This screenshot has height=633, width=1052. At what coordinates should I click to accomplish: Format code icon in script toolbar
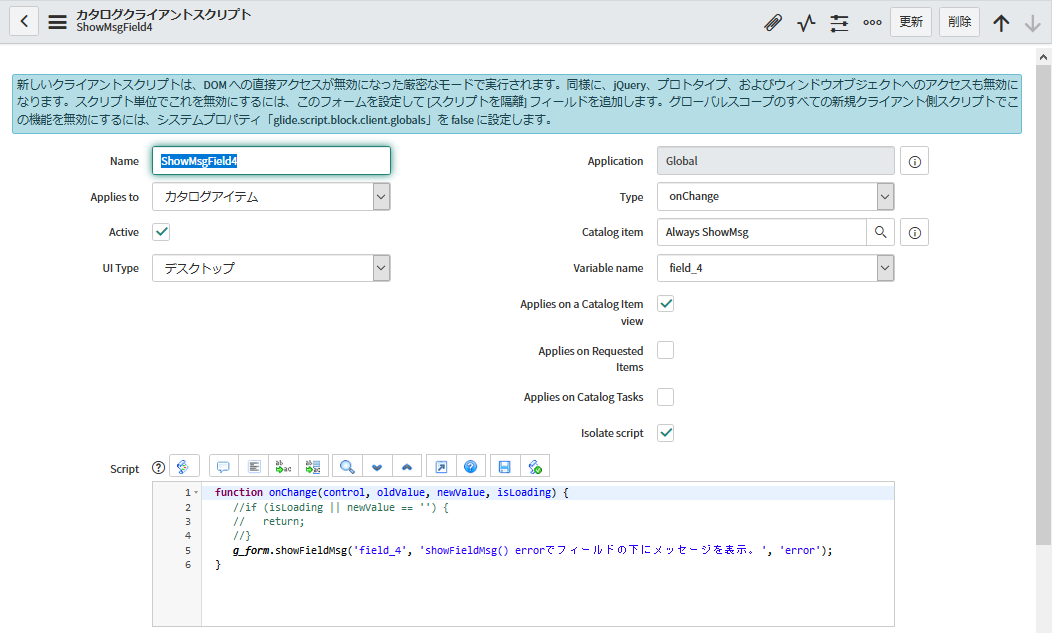click(x=254, y=467)
